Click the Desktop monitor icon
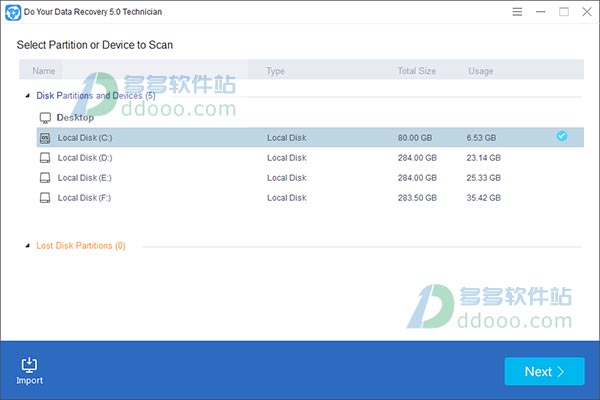Viewport: 600px width, 400px height. 45,118
